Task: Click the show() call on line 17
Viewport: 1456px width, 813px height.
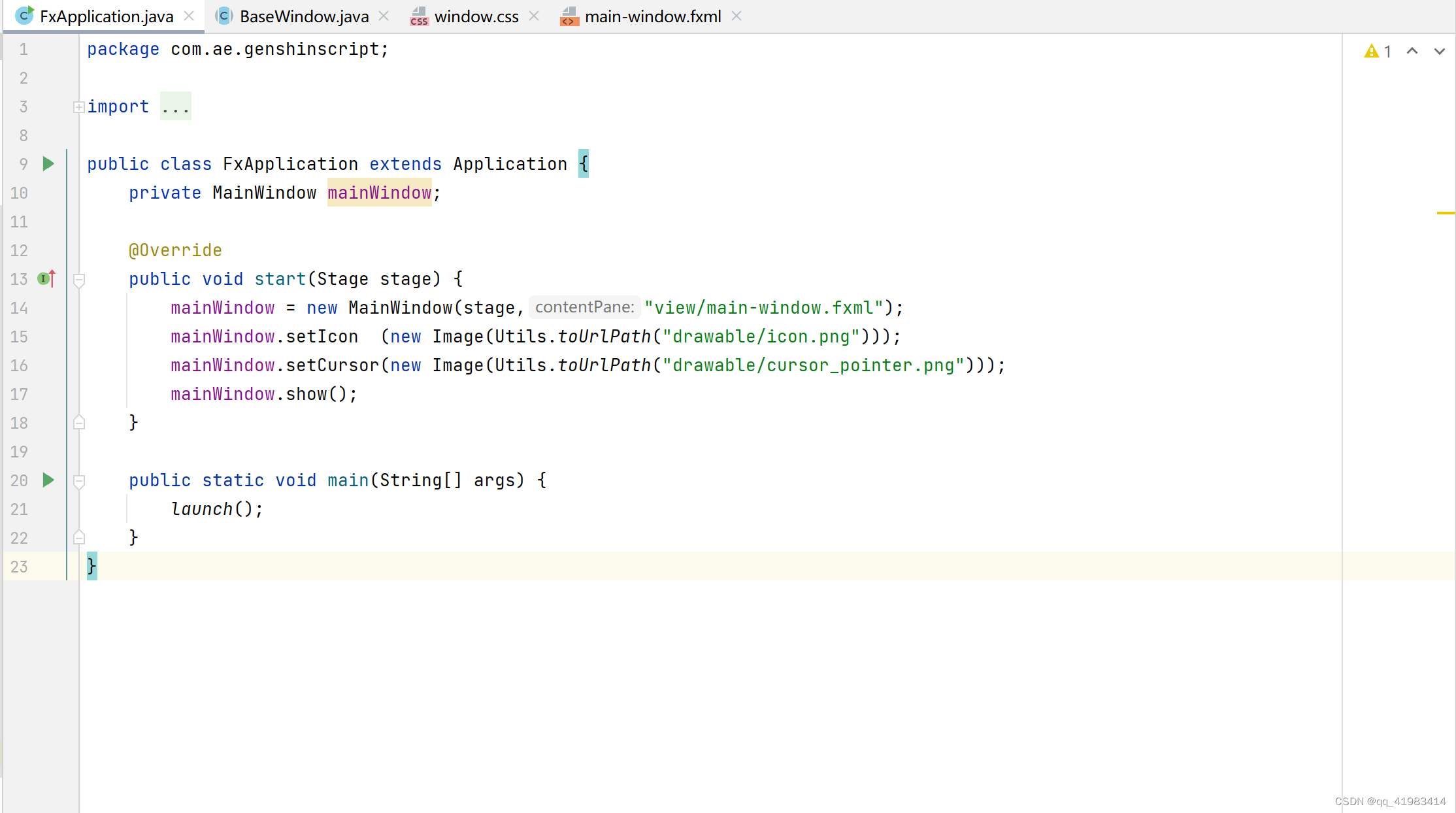Action: coord(316,394)
